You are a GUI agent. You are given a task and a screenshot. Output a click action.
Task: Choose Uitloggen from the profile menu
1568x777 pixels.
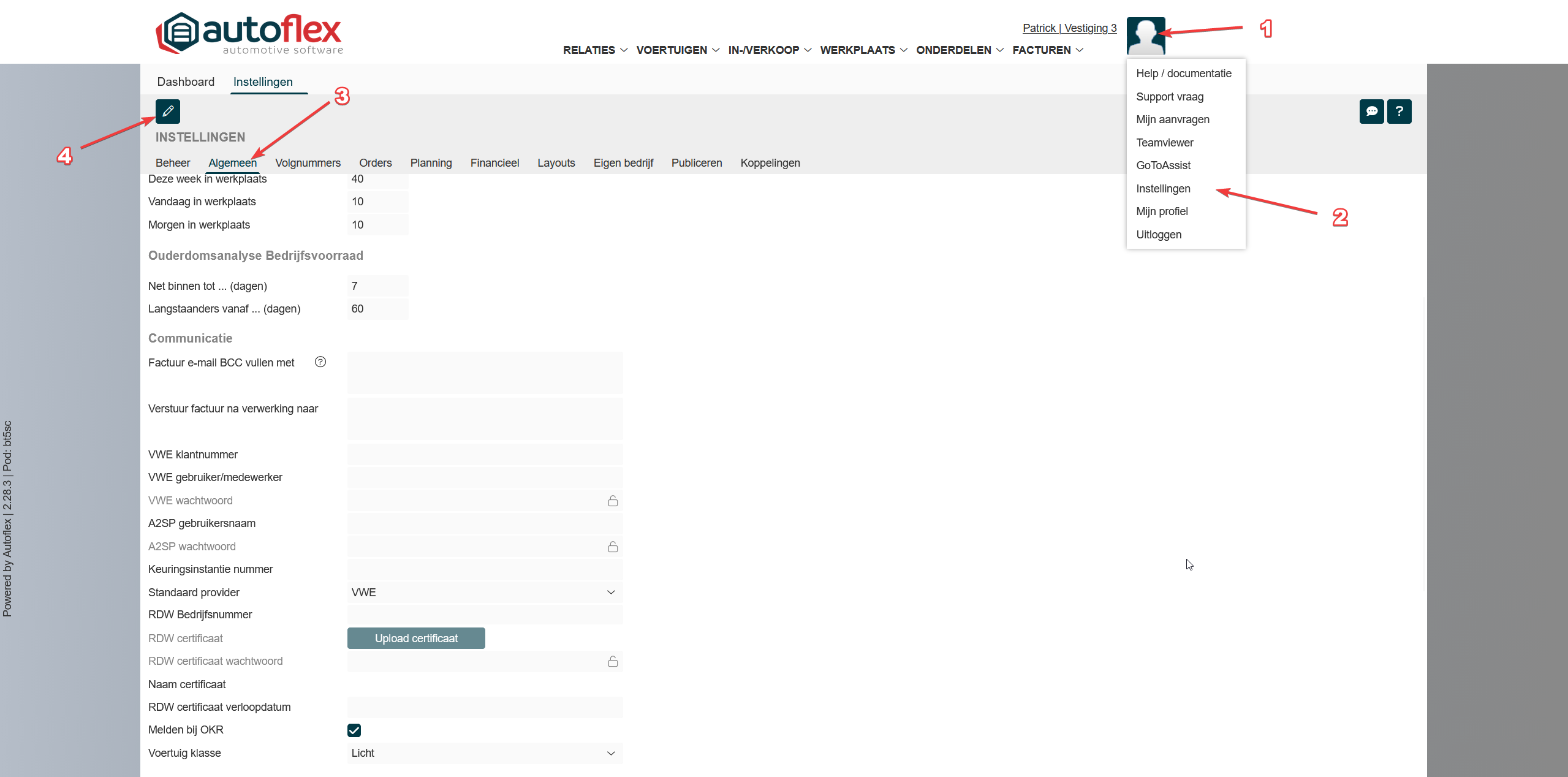point(1158,235)
